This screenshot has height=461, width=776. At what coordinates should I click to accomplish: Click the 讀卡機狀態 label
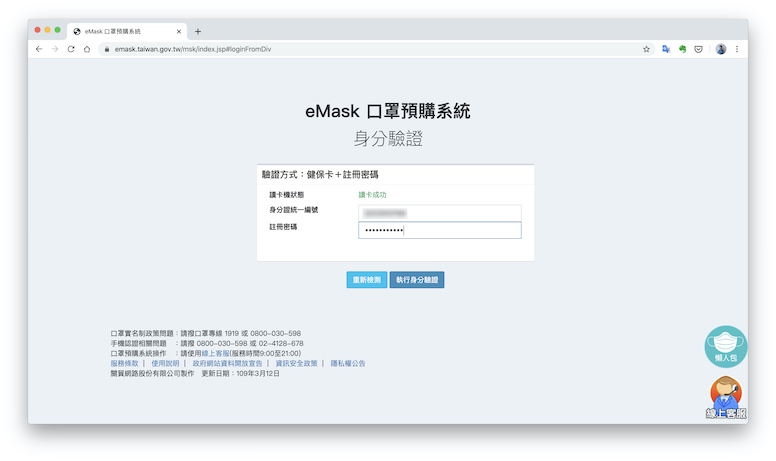point(287,195)
